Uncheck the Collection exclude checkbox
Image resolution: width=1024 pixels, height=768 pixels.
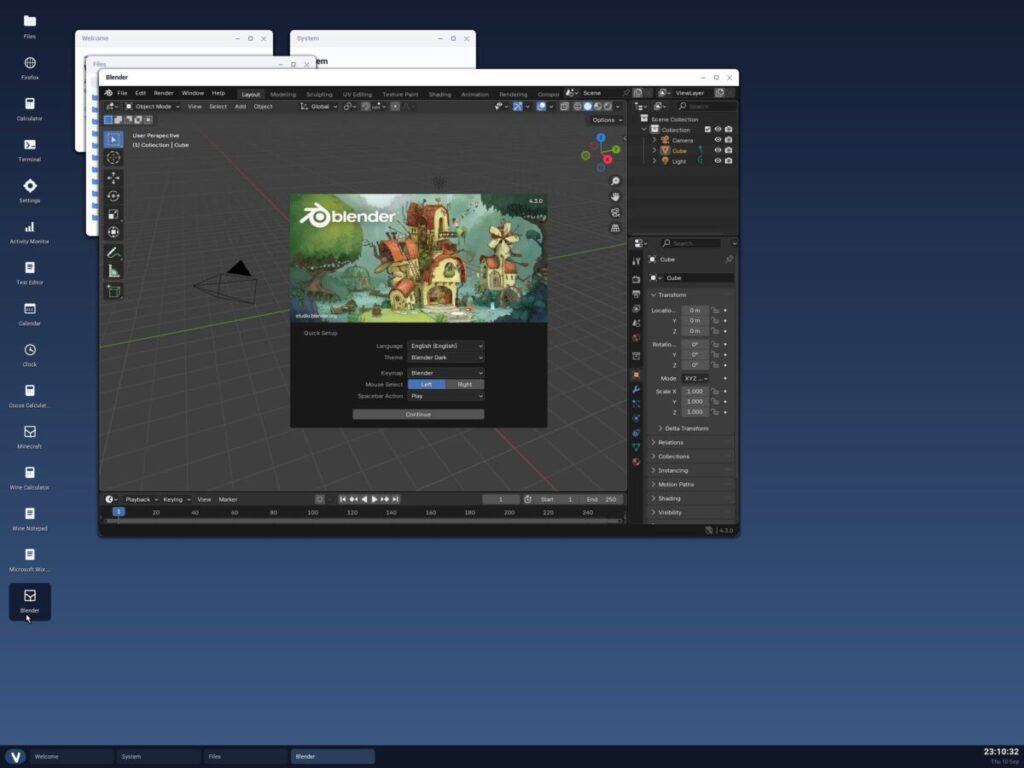coord(707,129)
